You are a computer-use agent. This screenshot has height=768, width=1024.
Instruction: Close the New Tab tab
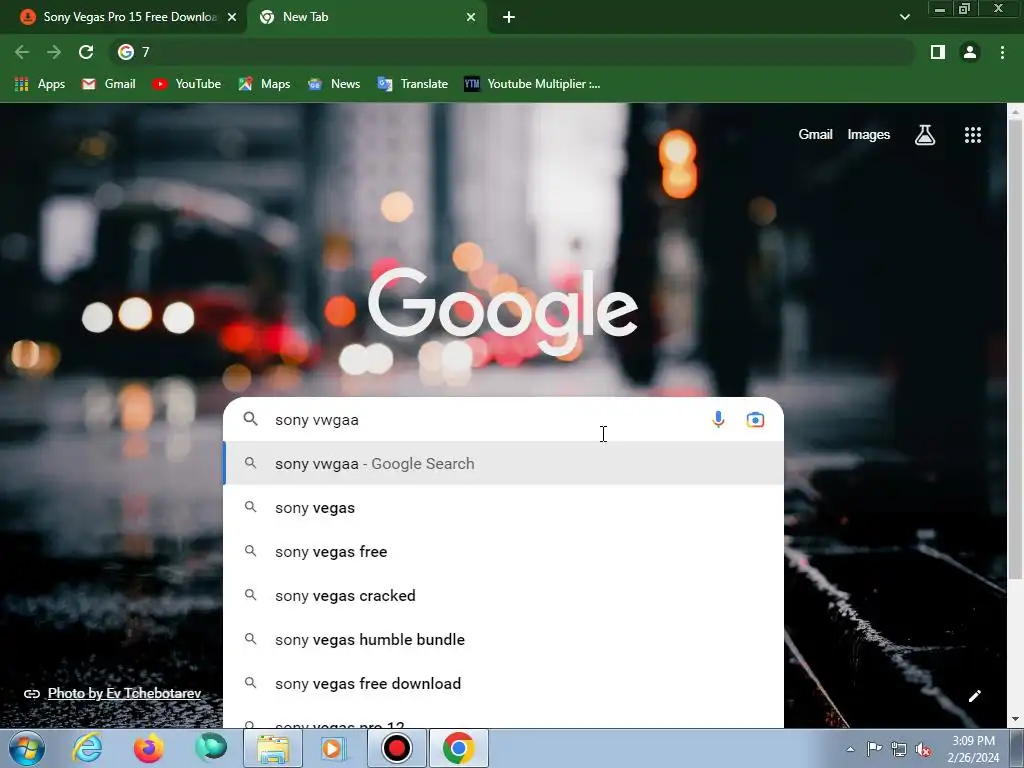click(x=471, y=17)
